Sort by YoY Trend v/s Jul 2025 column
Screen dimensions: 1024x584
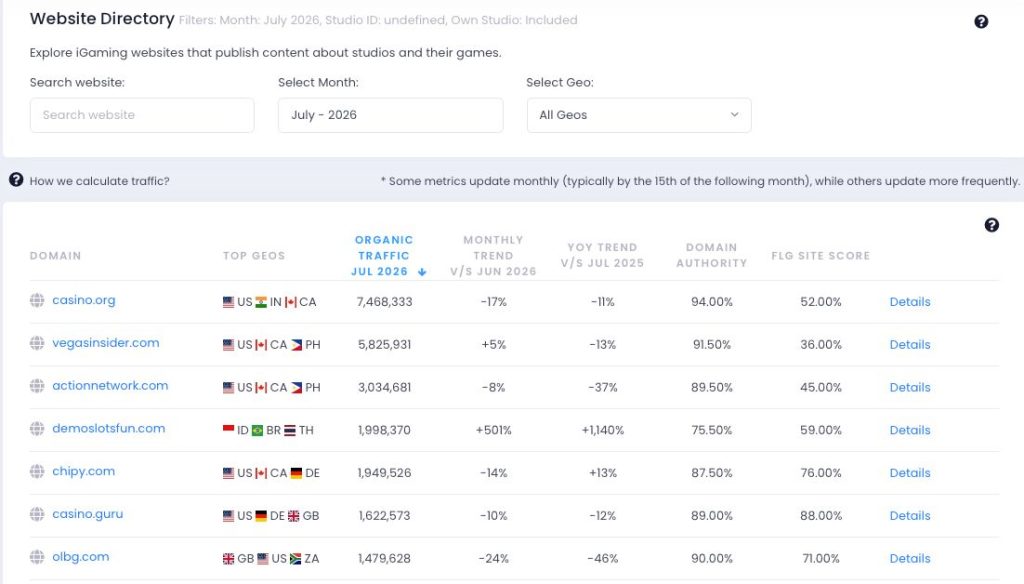point(602,255)
